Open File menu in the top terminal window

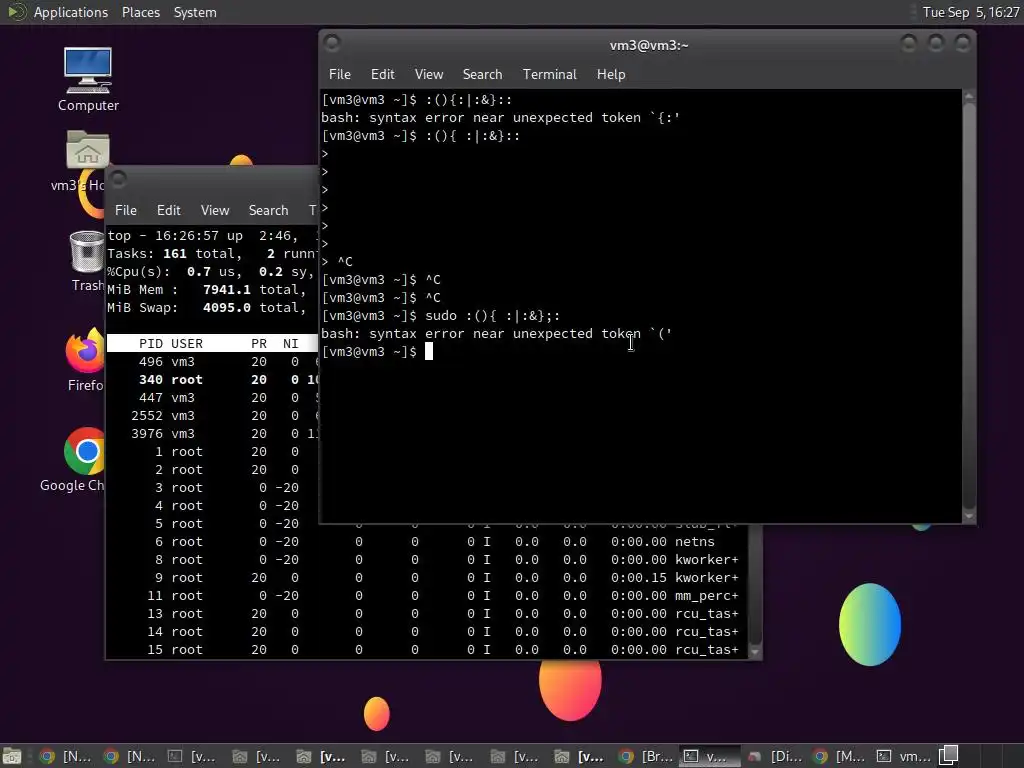(x=125, y=210)
